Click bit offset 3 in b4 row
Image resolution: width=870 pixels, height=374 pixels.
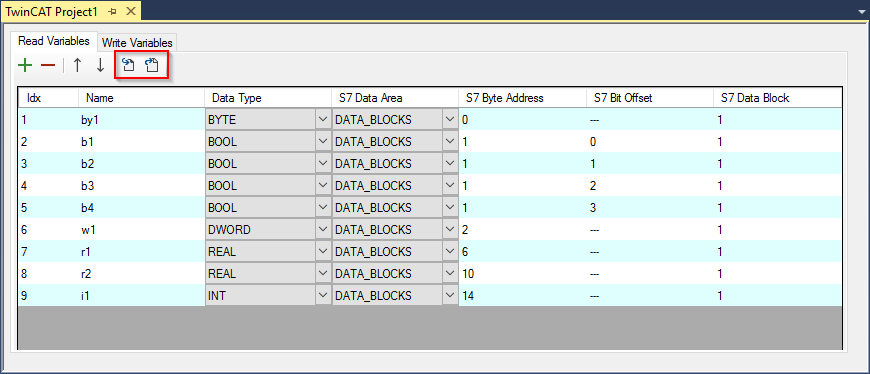[650, 208]
